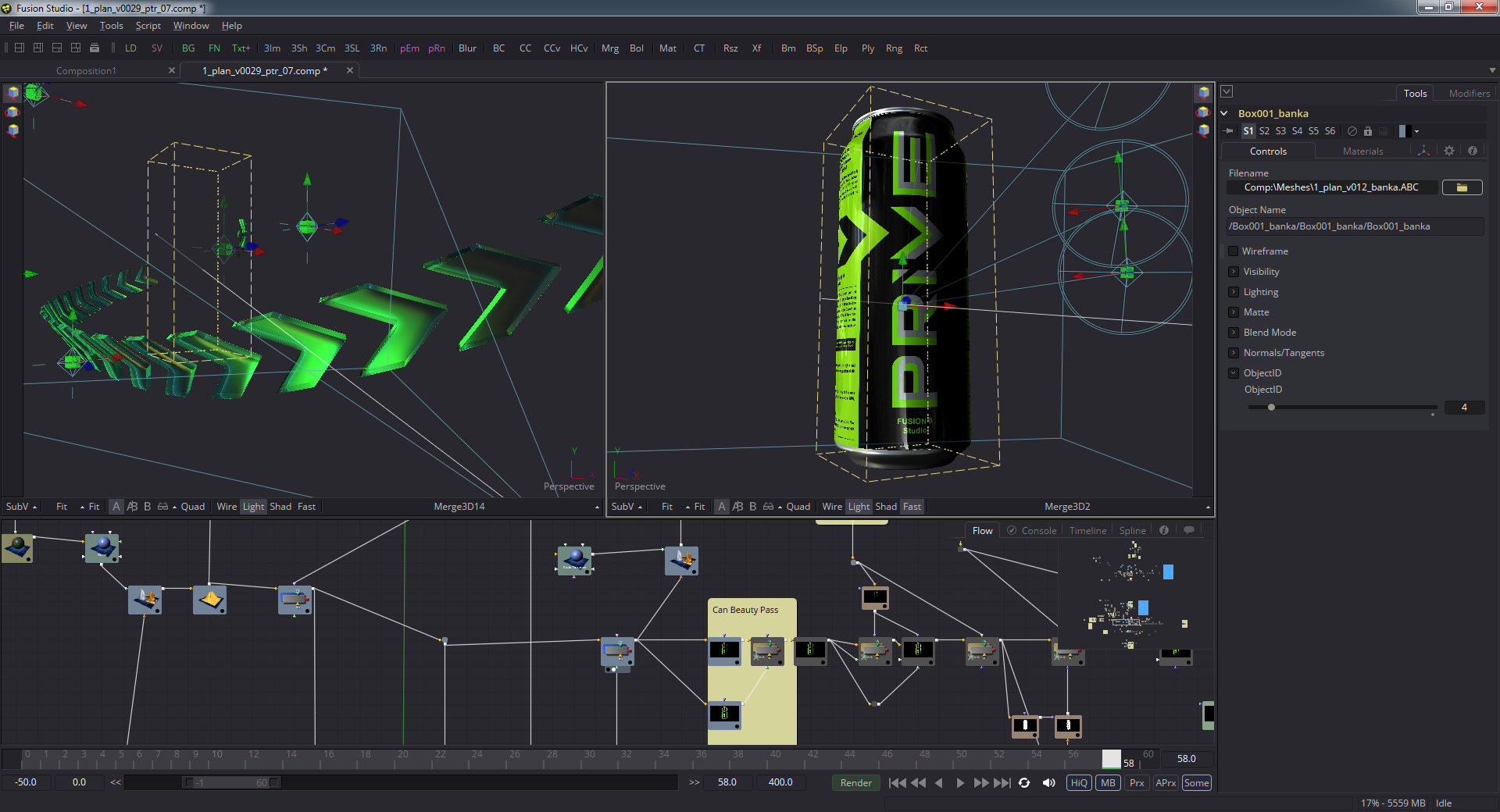This screenshot has width=1500, height=812.
Task: Toggle Some selective update mode
Action: pyautogui.click(x=1196, y=782)
